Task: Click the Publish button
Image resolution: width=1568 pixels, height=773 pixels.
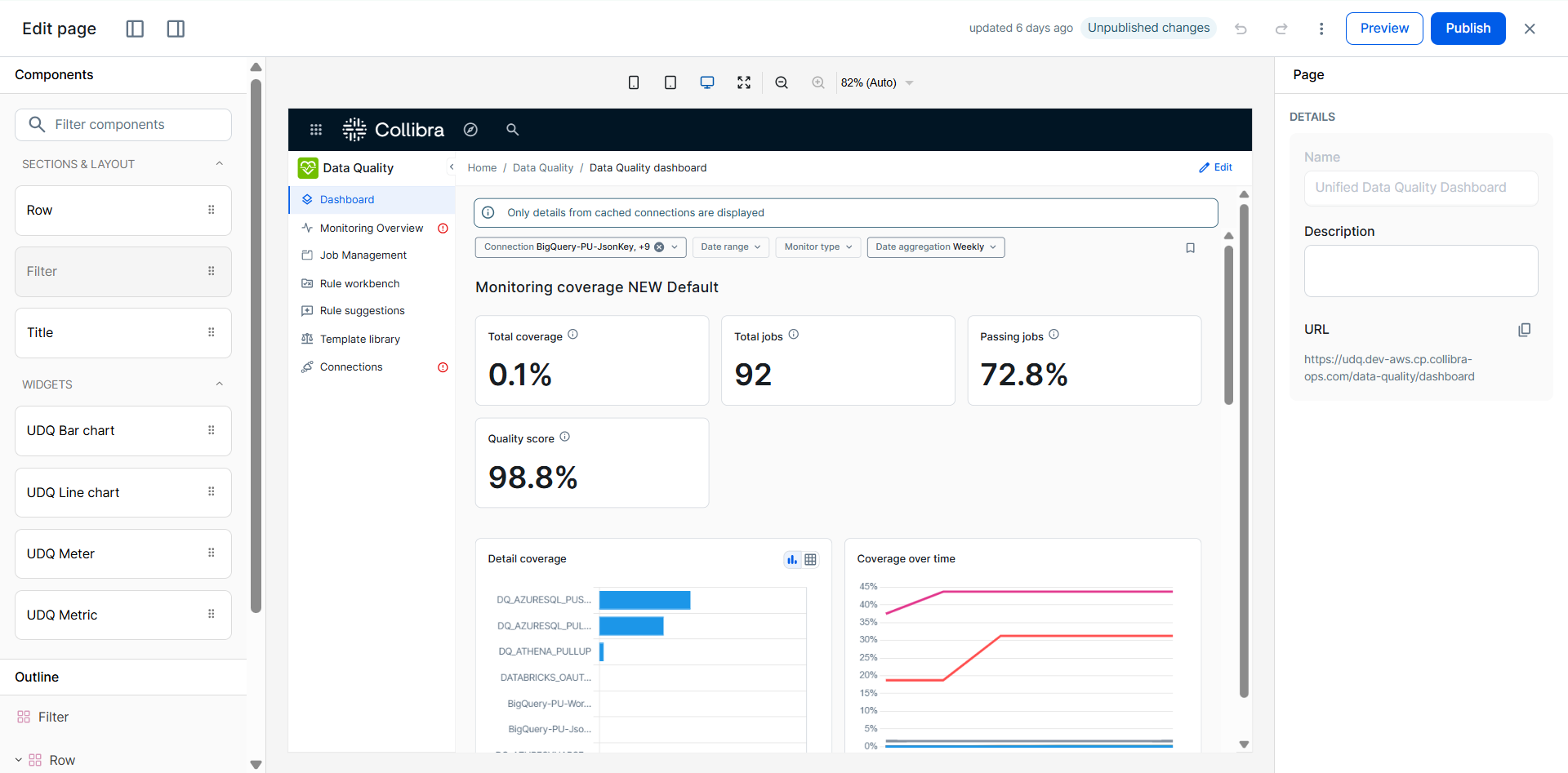Action: [x=1468, y=29]
